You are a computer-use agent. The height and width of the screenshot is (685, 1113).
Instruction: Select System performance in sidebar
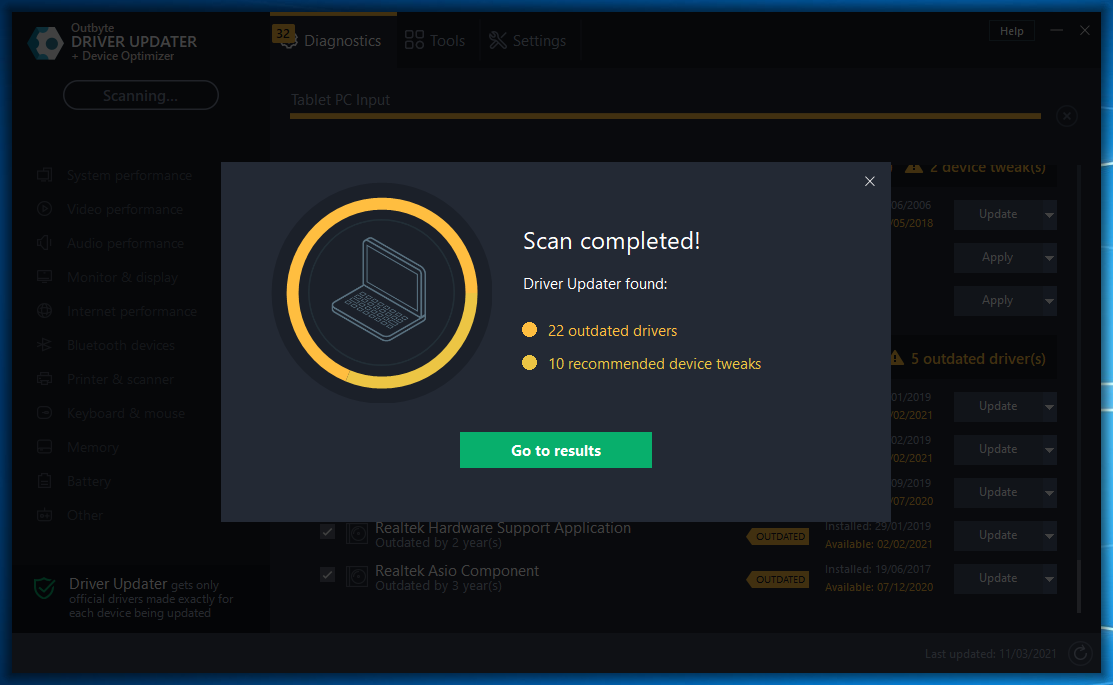(129, 175)
